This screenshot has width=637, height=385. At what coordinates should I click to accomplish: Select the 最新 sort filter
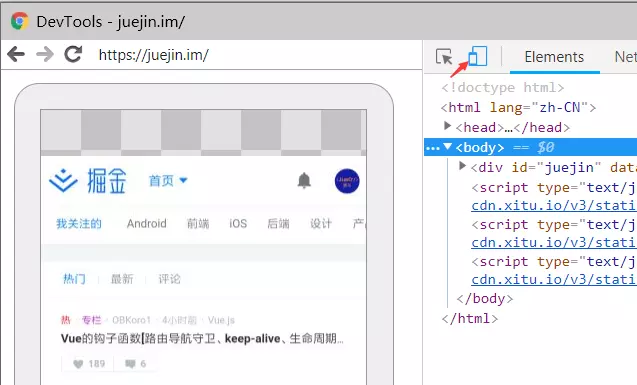pos(122,279)
